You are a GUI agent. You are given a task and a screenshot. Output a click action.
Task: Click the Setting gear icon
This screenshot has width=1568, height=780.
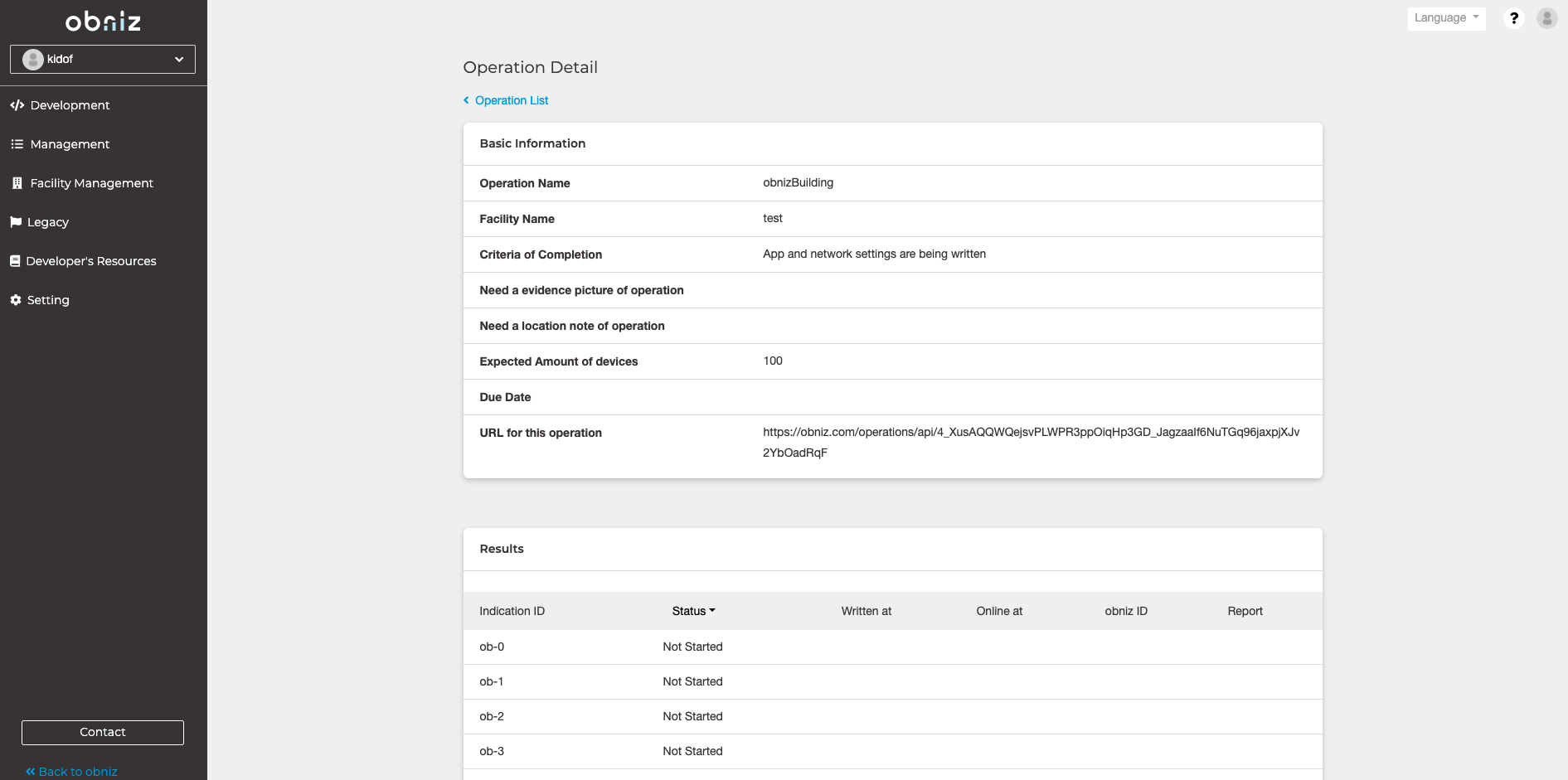coord(16,300)
